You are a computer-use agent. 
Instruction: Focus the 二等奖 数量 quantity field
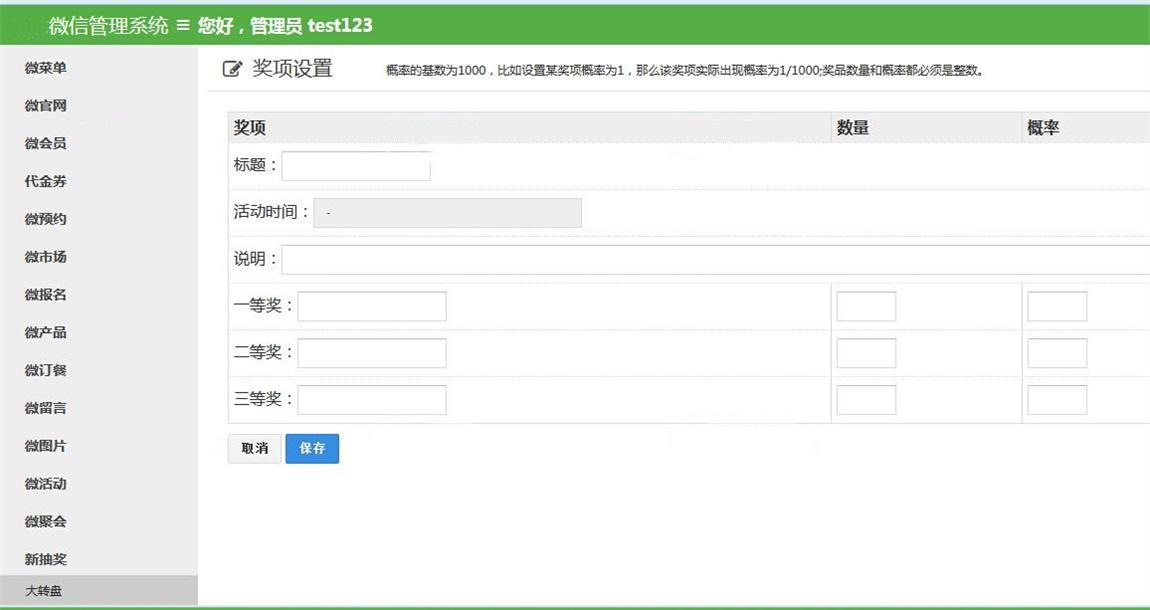866,353
